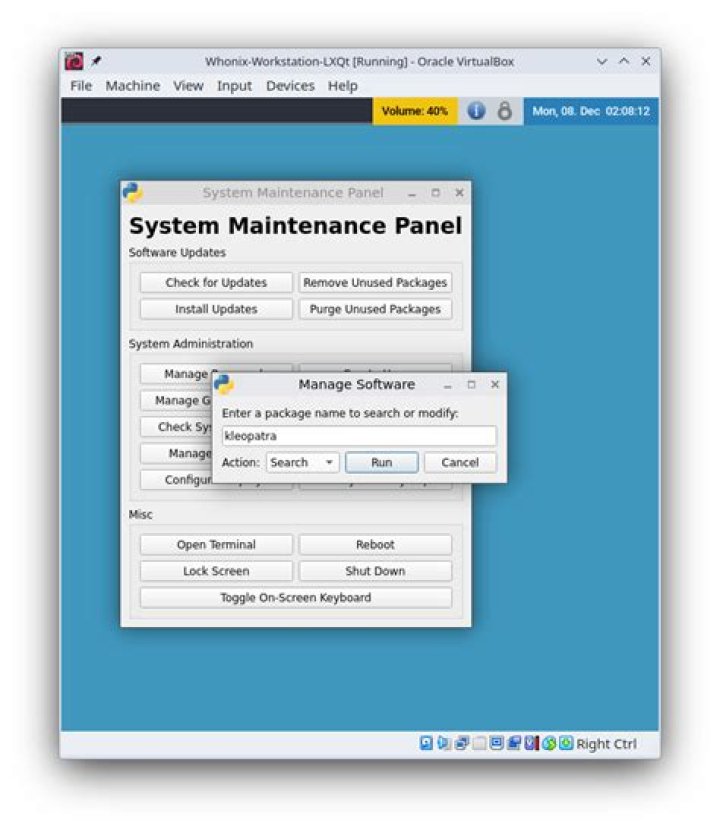Click the partially hidden Manage G button
The height and width of the screenshot is (829, 720).
176,400
